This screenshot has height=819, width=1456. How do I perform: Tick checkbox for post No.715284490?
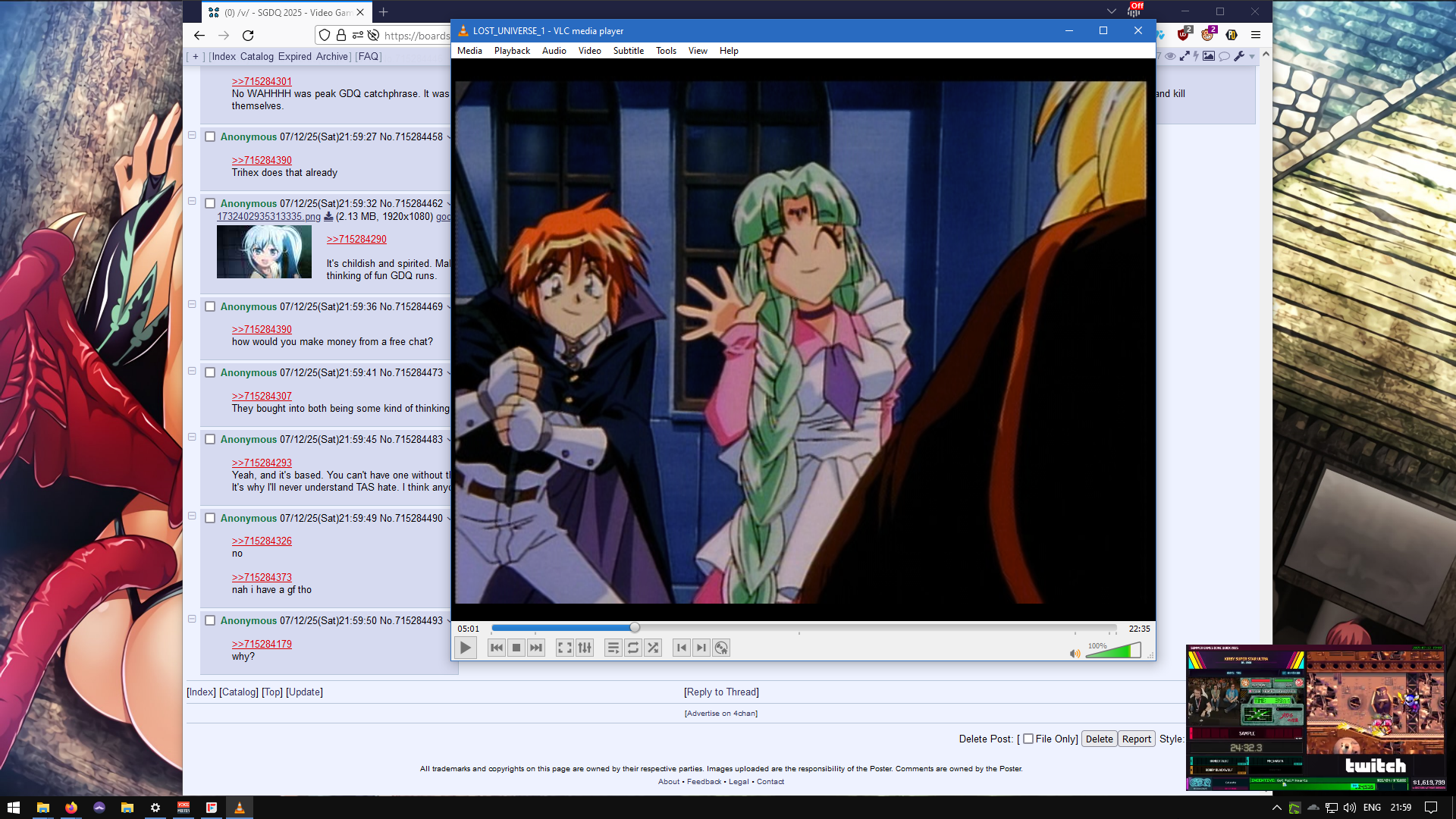click(x=210, y=519)
